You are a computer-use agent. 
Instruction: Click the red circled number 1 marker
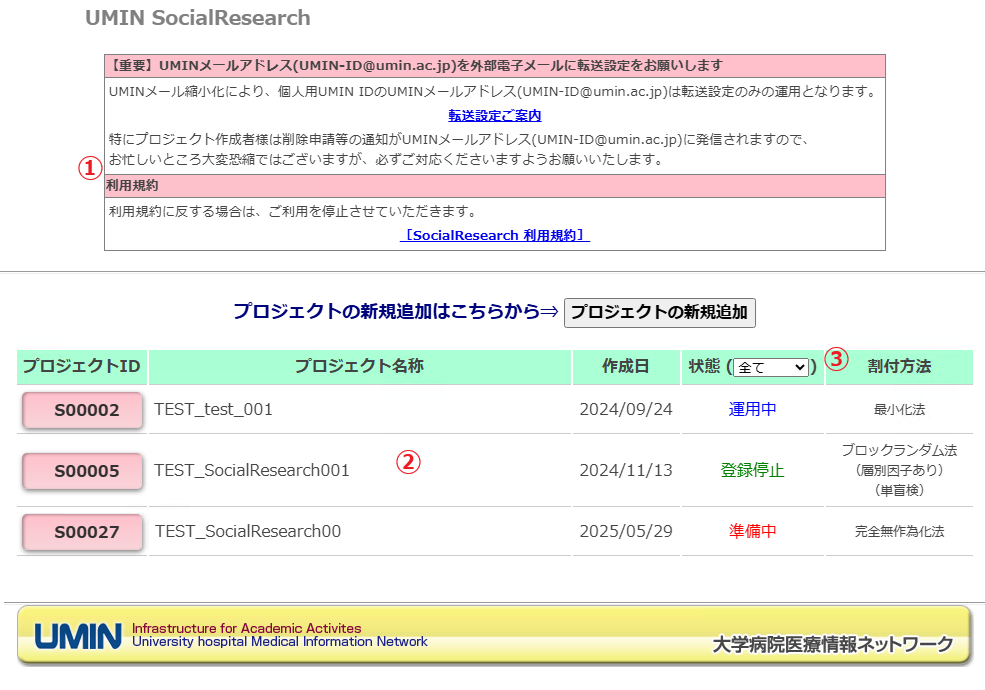tap(90, 168)
